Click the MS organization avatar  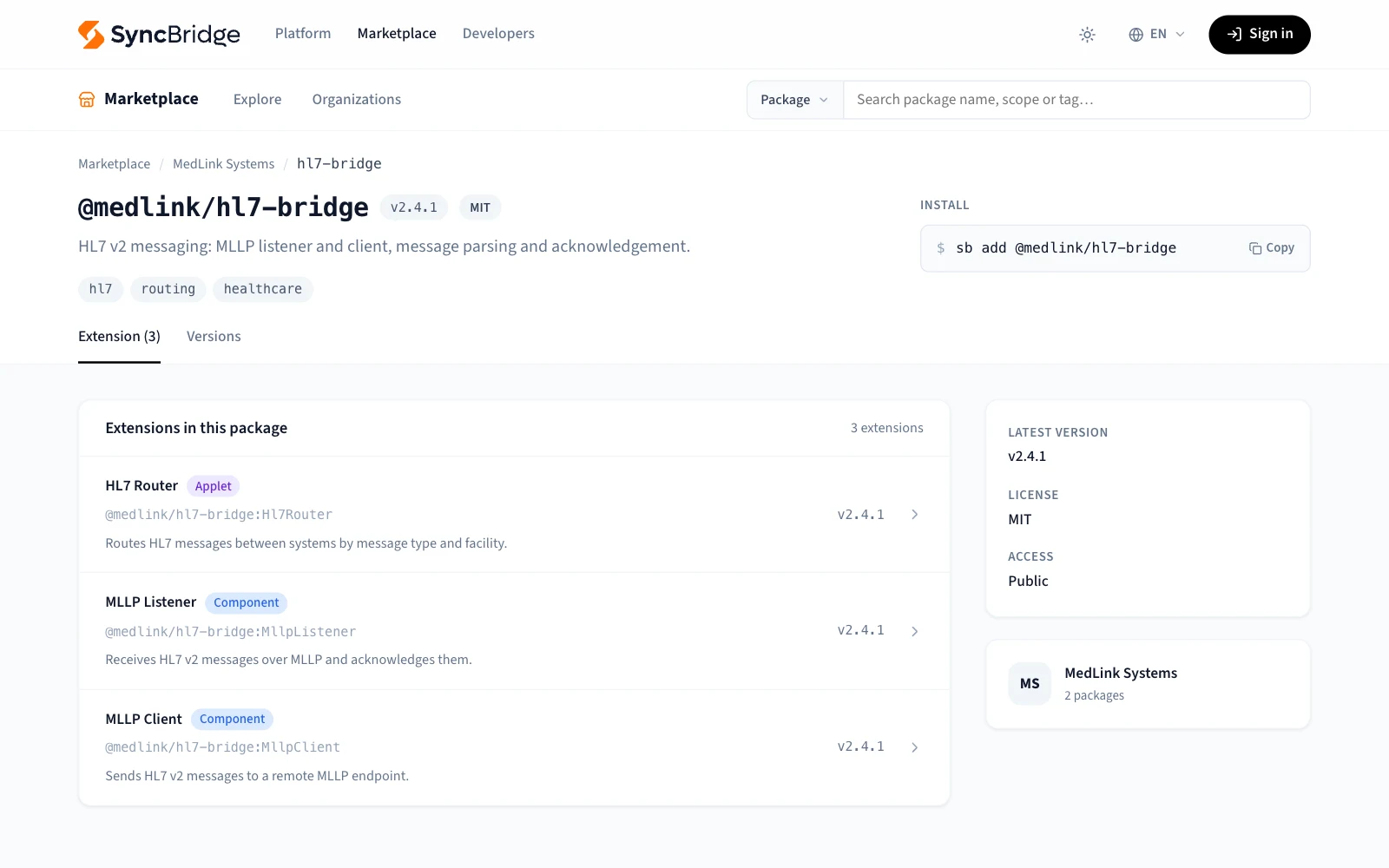[x=1030, y=684]
